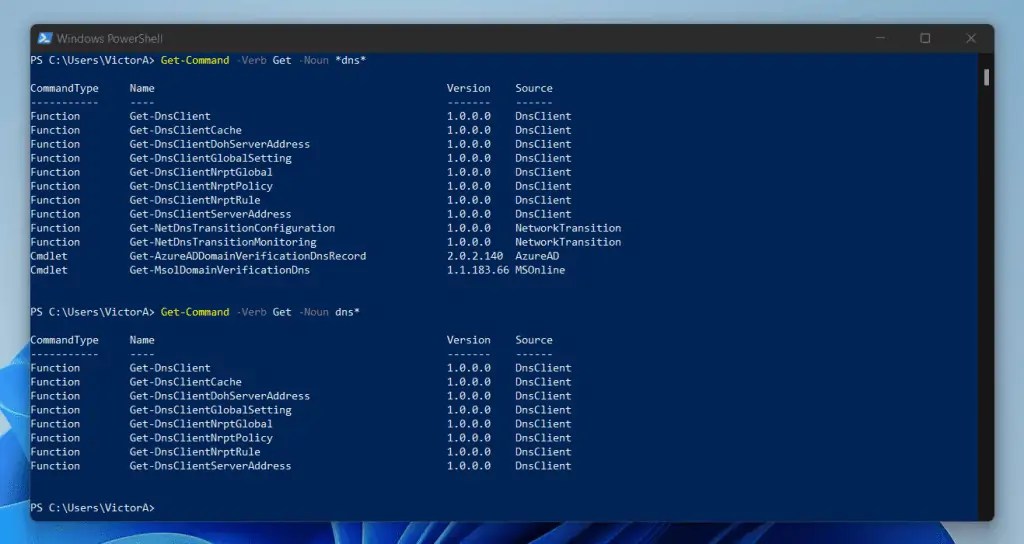
Task: Click Get-DnsClientGlobalSetting under the dns* output
Action: (x=210, y=410)
